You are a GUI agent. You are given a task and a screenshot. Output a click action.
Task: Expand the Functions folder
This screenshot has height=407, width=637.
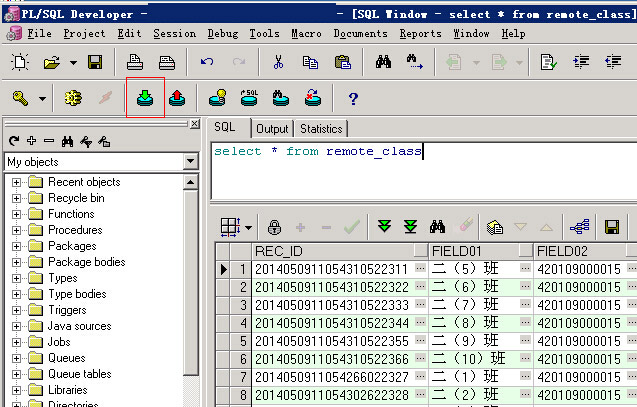click(x=16, y=214)
